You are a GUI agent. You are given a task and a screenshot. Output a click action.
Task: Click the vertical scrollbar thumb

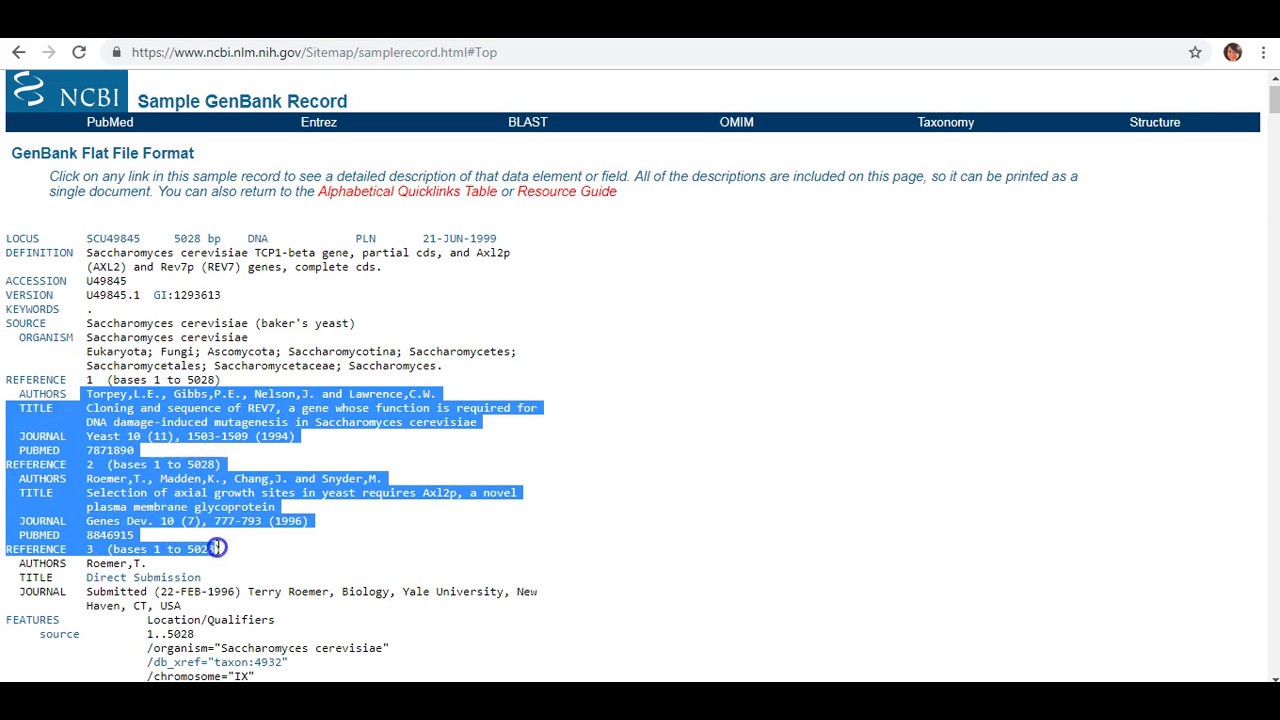click(x=1273, y=99)
